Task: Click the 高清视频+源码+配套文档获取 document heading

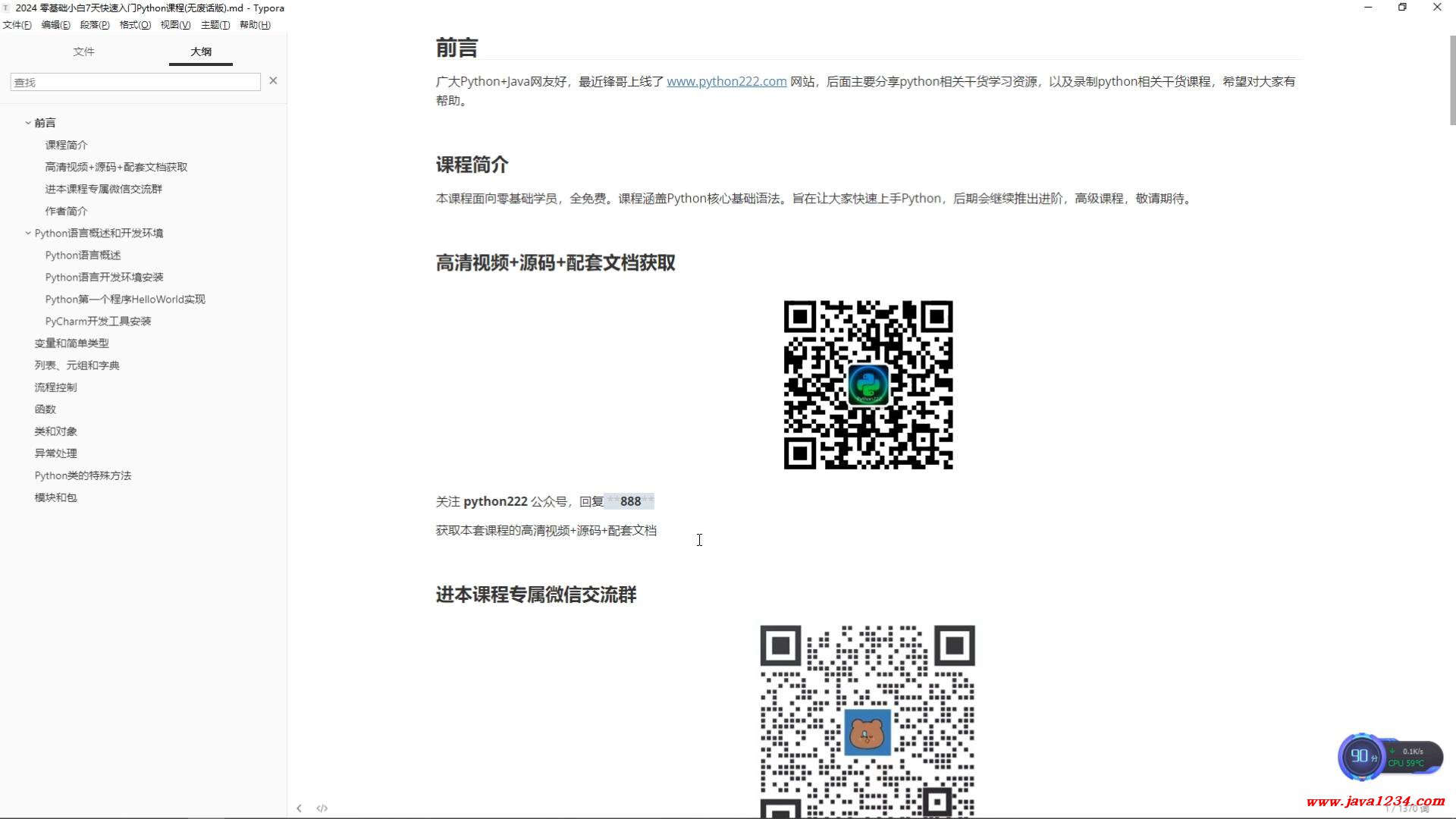Action: (x=555, y=263)
